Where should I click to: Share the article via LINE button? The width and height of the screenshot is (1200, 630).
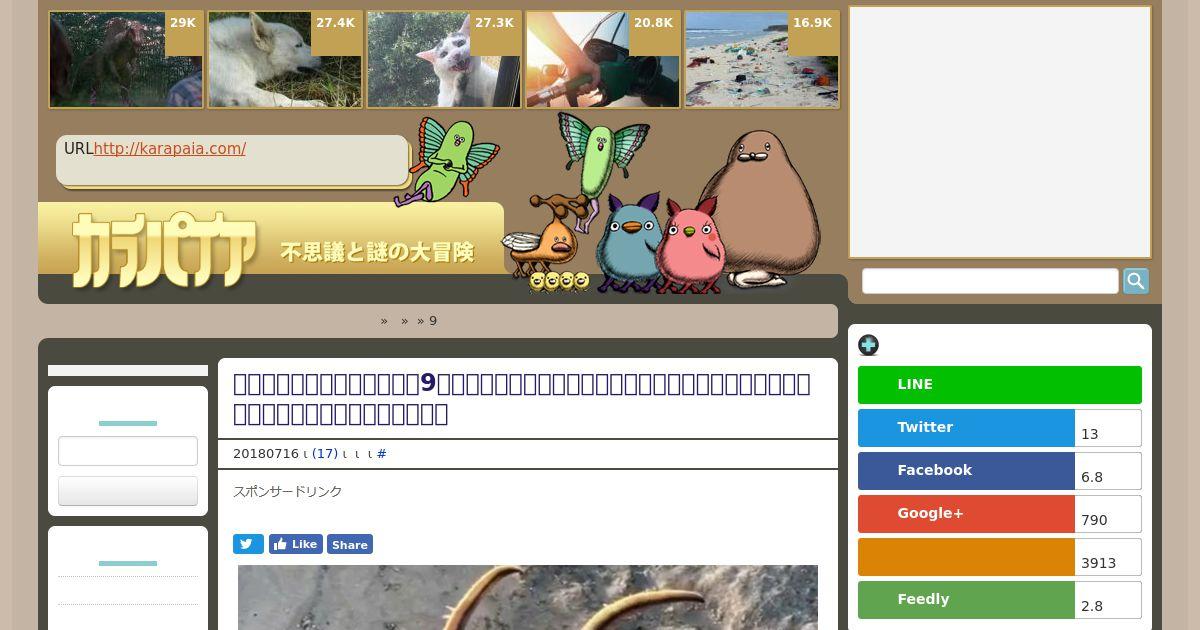click(x=999, y=385)
